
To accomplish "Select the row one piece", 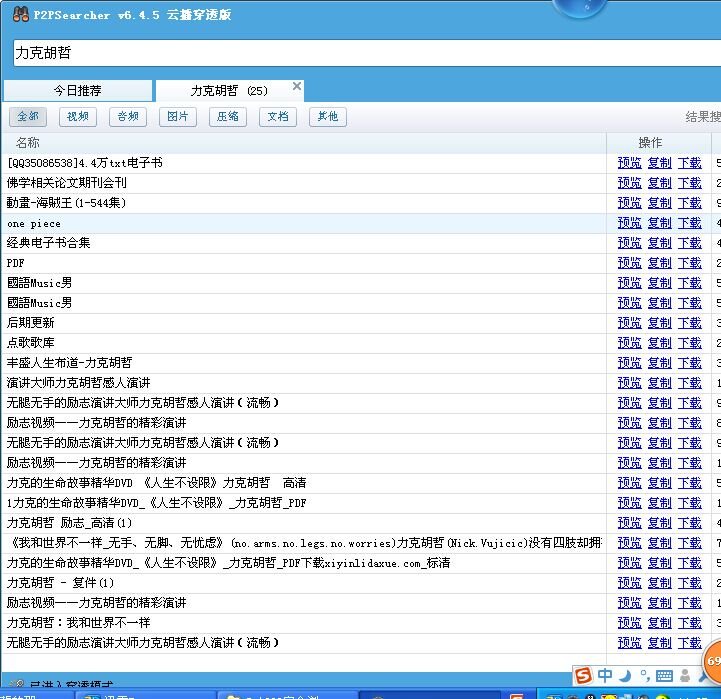I will (x=303, y=223).
